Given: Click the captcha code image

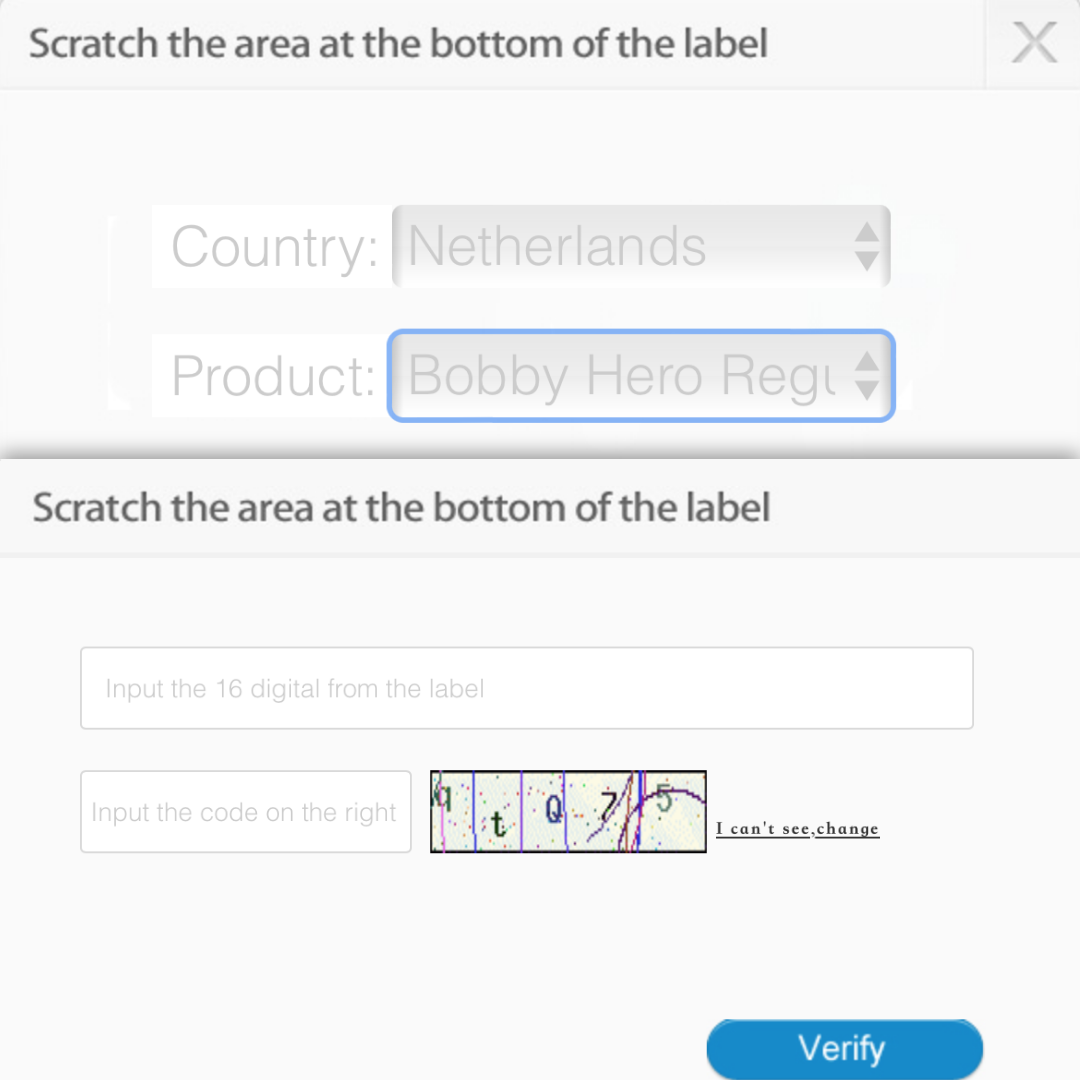Looking at the screenshot, I should pos(568,812).
